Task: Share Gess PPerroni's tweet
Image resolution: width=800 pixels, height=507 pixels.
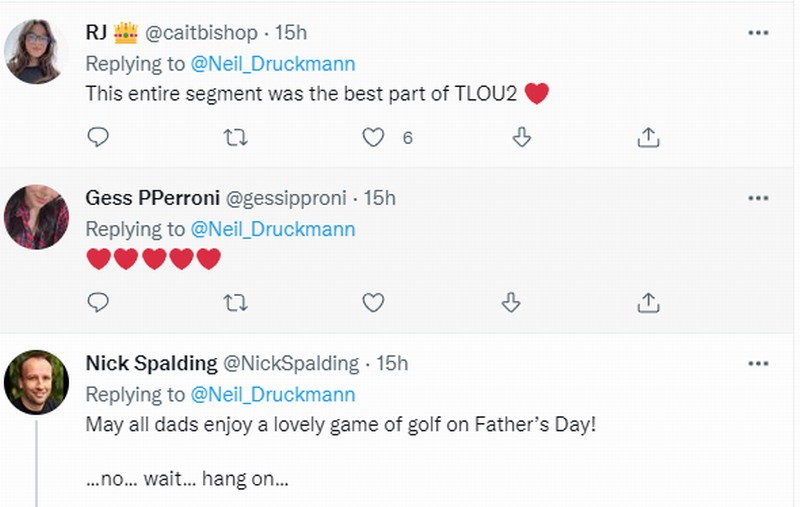Action: (647, 301)
